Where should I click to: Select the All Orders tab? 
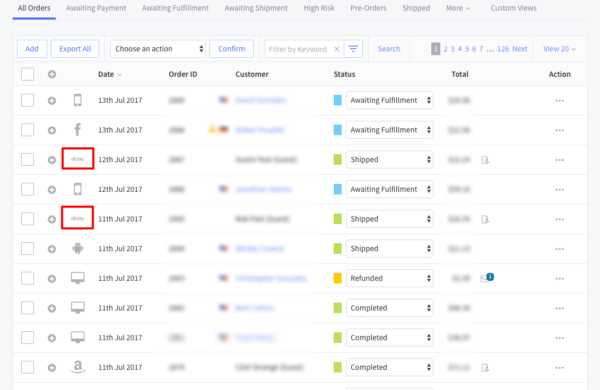34,8
